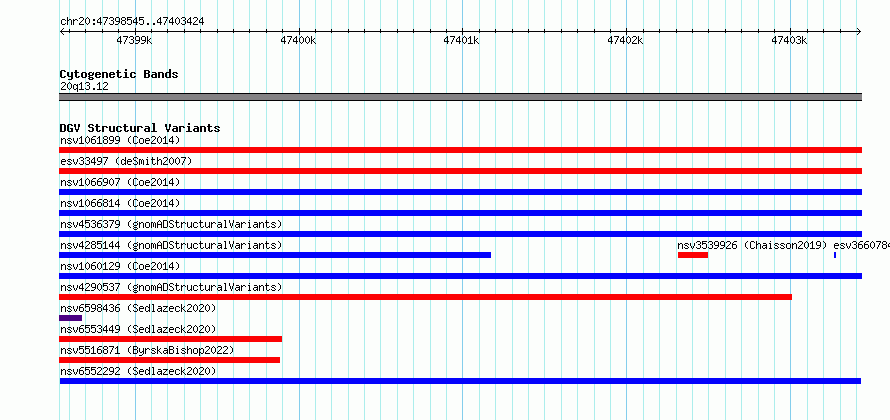Select the nsv1066814 (Coe2014) blue variant bar

460,213
